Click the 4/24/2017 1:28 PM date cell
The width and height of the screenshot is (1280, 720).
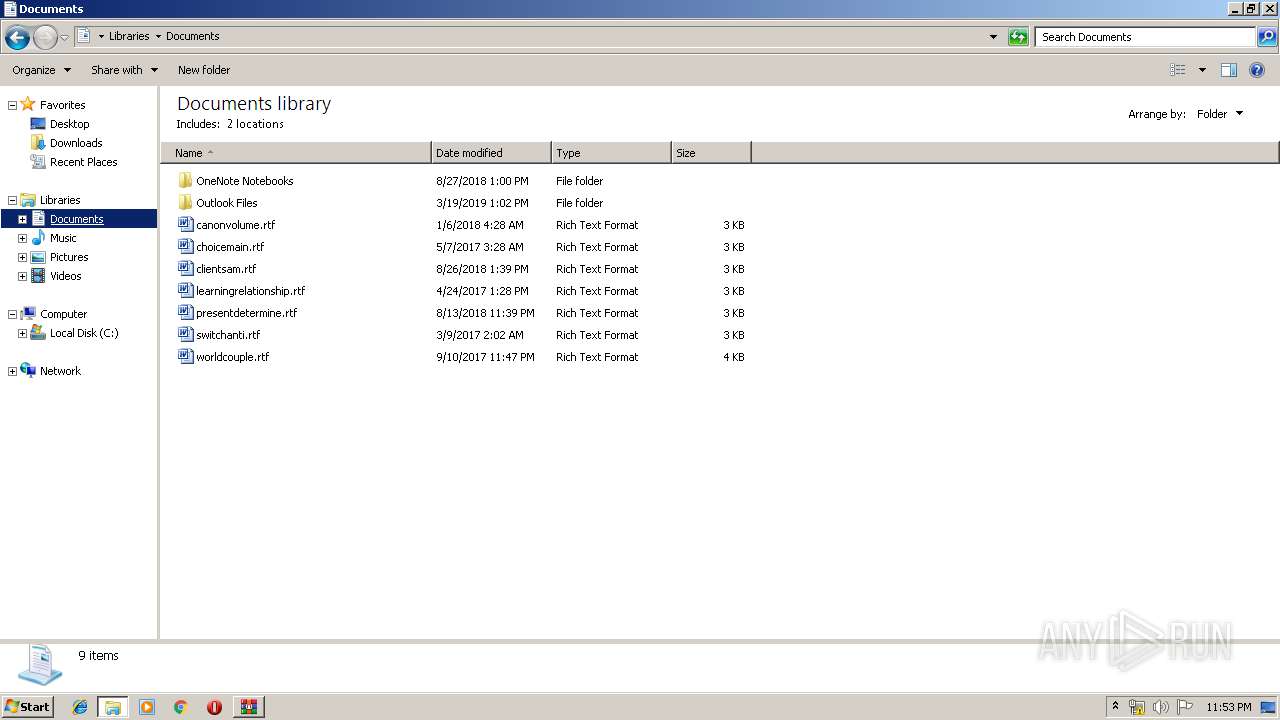coord(482,291)
